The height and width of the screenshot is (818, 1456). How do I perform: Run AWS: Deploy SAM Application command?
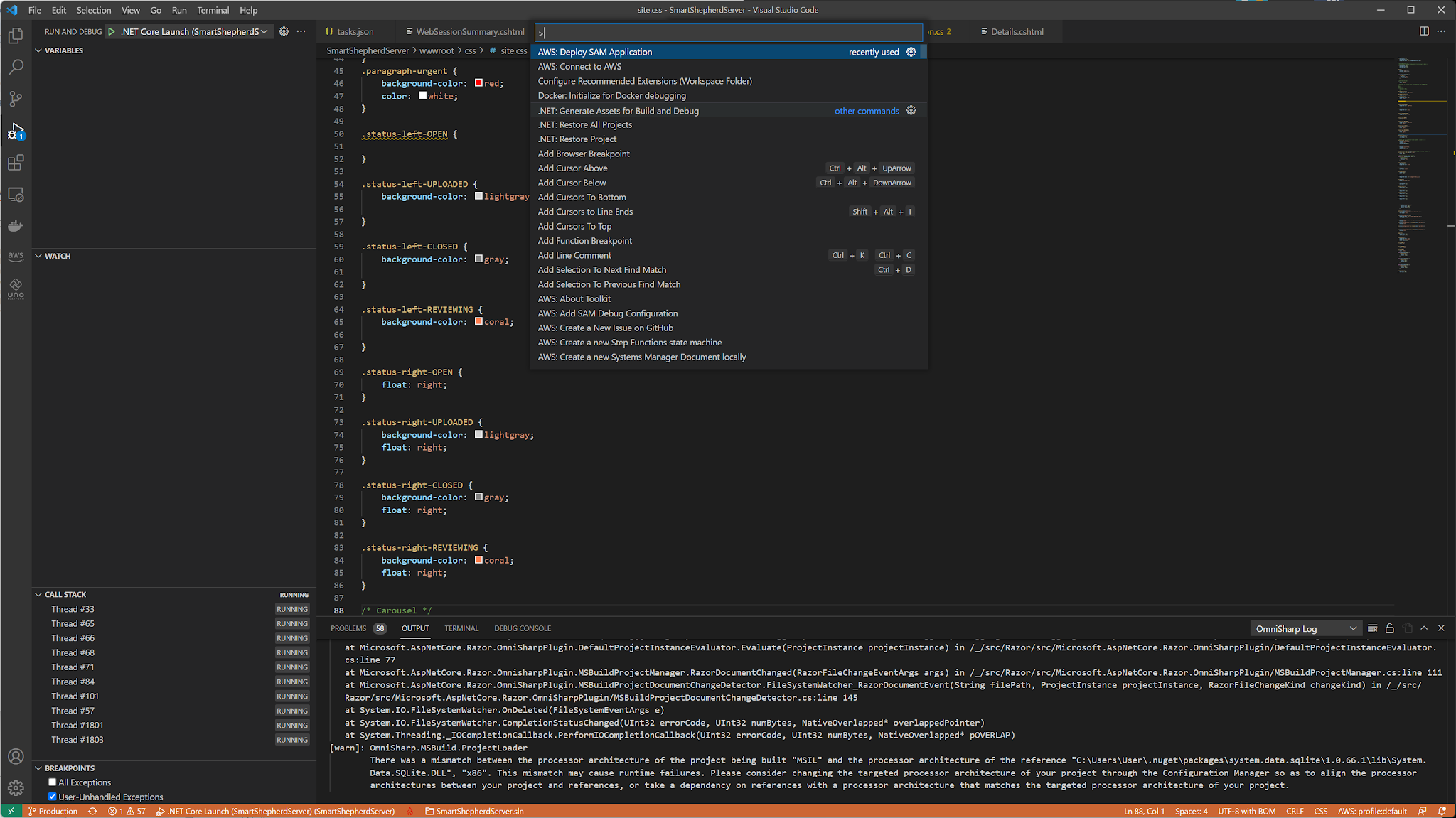pos(728,52)
